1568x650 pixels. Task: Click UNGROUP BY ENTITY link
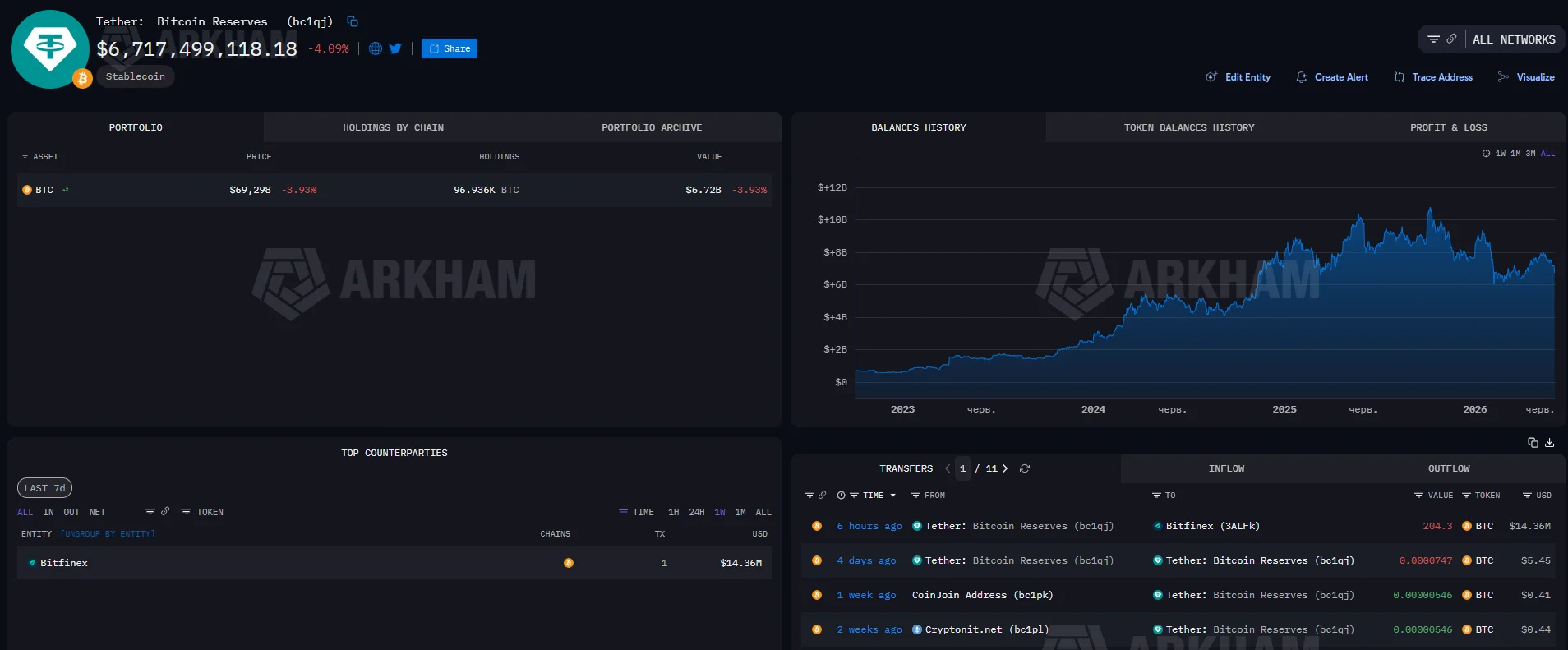tap(108, 534)
